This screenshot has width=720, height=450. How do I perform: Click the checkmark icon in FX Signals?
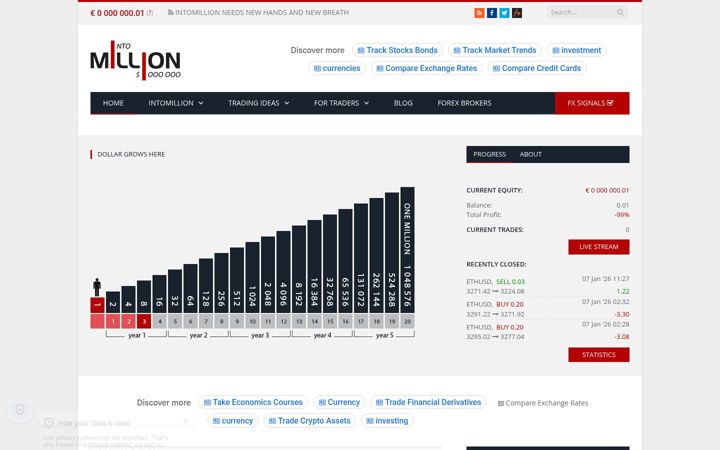click(610, 103)
